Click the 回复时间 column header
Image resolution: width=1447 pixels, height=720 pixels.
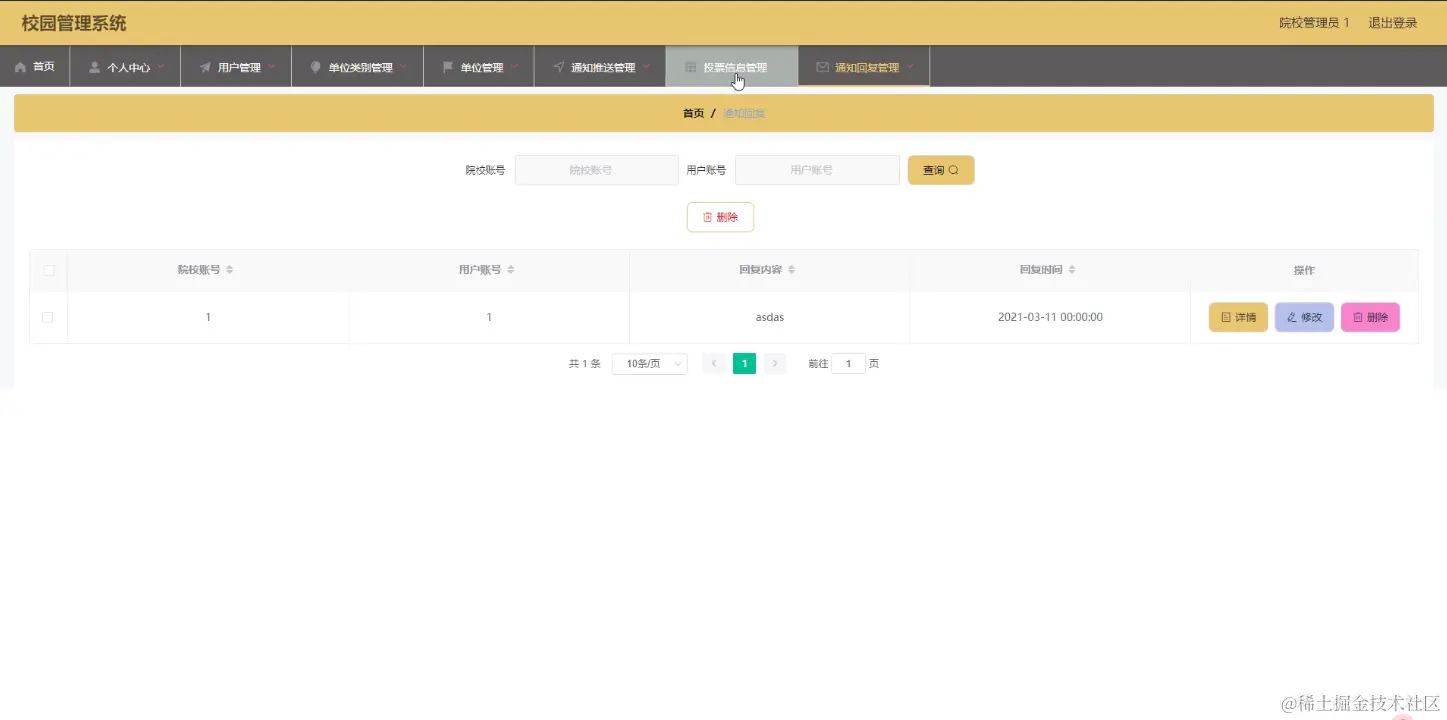tap(1050, 270)
